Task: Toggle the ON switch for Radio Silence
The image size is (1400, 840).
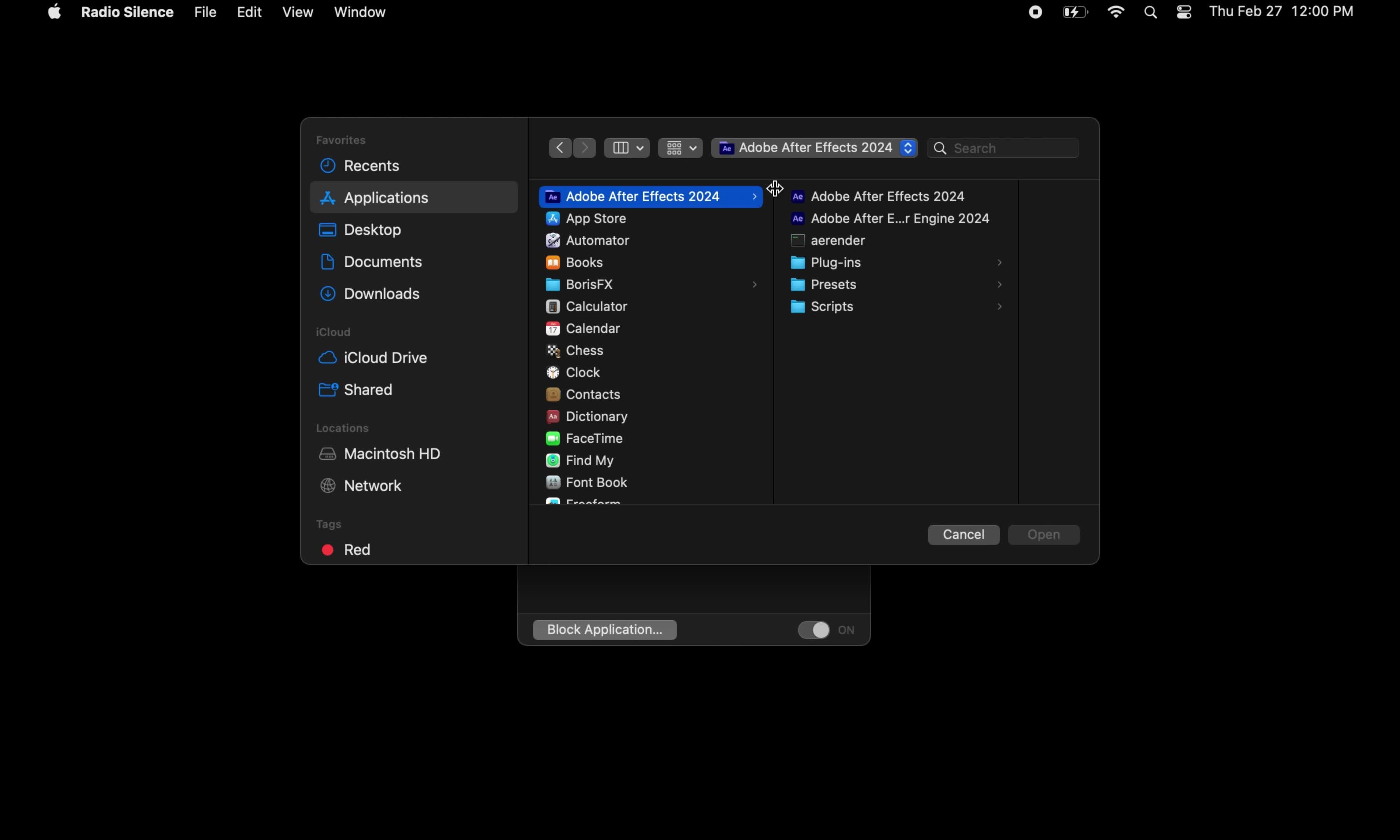Action: click(x=815, y=630)
